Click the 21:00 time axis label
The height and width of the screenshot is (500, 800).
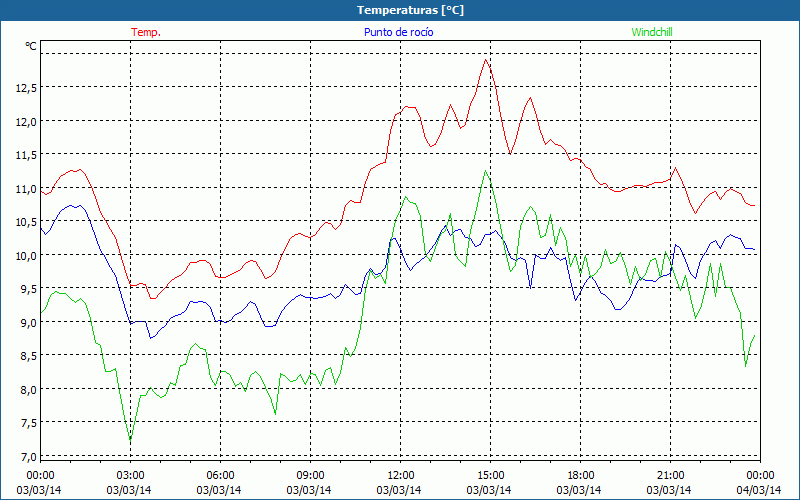[670, 476]
